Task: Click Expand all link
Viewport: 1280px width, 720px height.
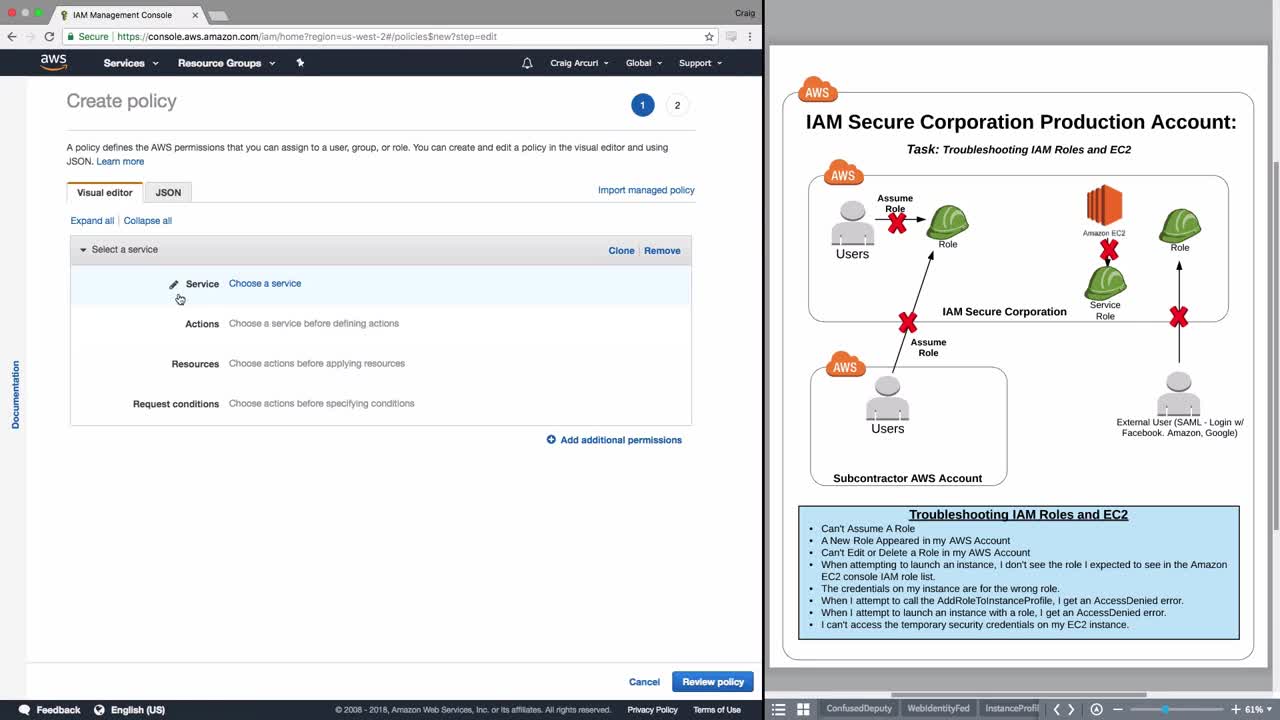Action: pos(92,221)
